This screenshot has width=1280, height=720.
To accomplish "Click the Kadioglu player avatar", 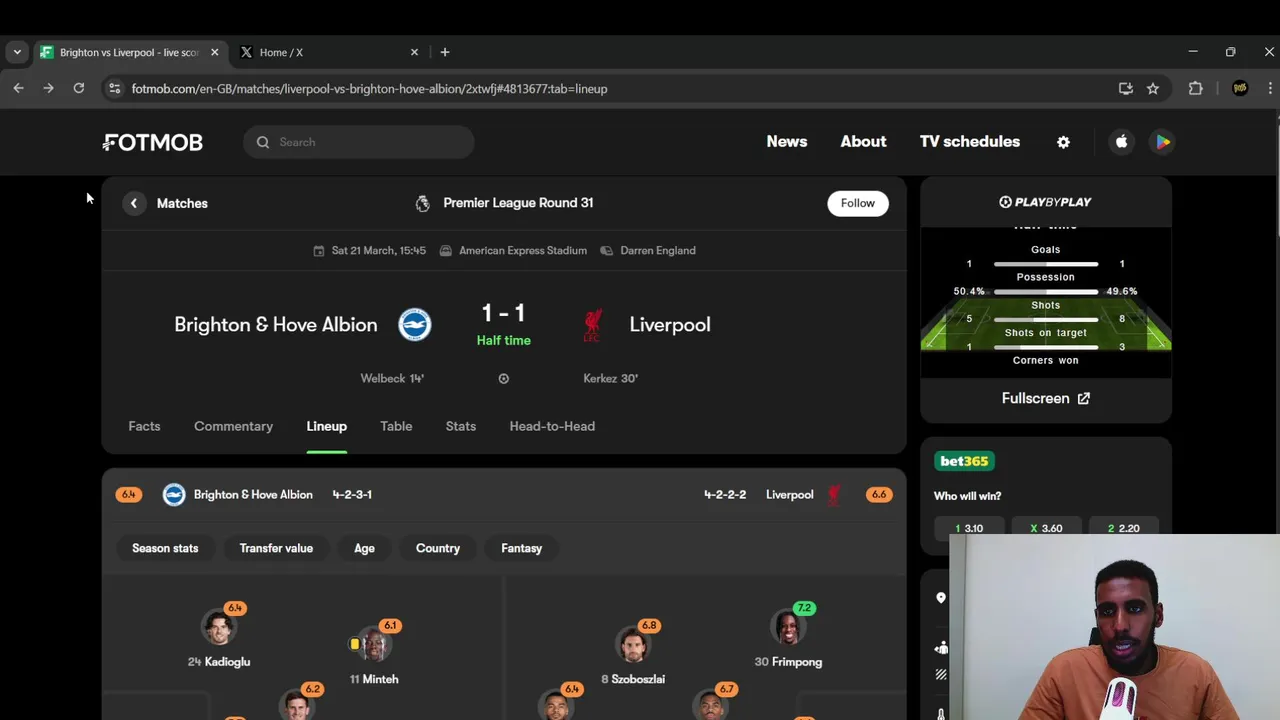I will pyautogui.click(x=218, y=628).
